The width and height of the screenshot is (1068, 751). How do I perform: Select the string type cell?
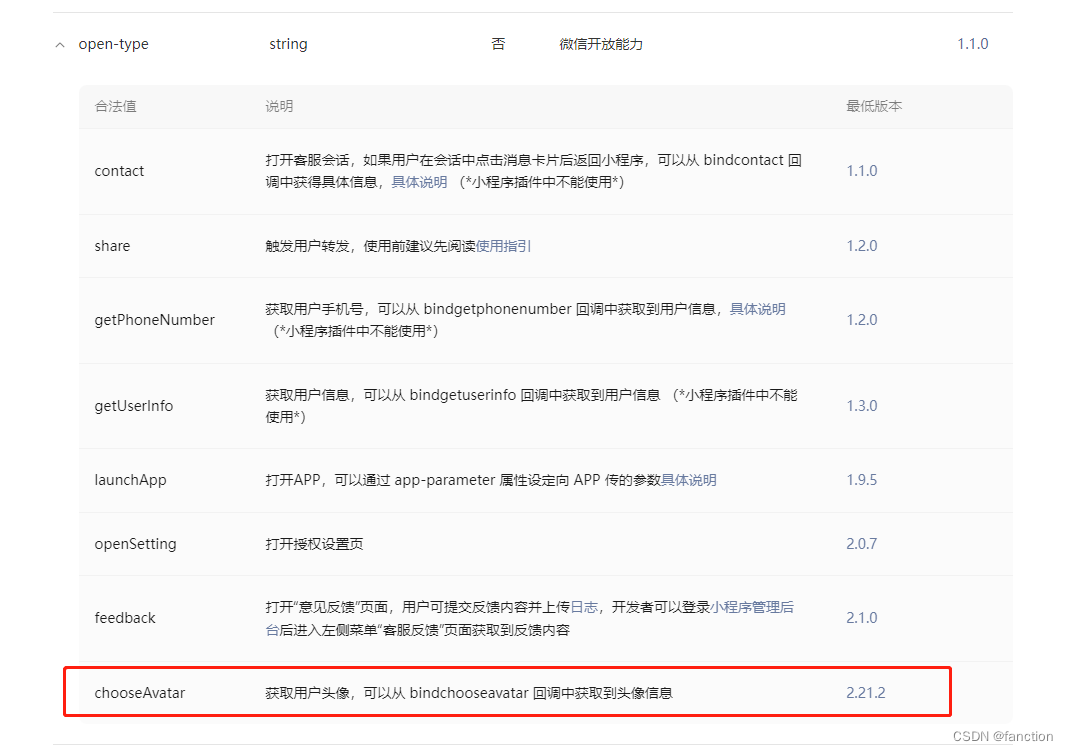[x=288, y=44]
